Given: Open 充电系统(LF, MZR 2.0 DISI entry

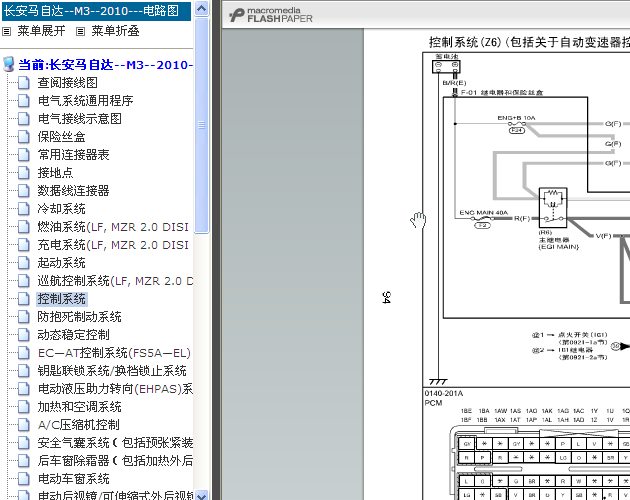Looking at the screenshot, I should 113,245.
